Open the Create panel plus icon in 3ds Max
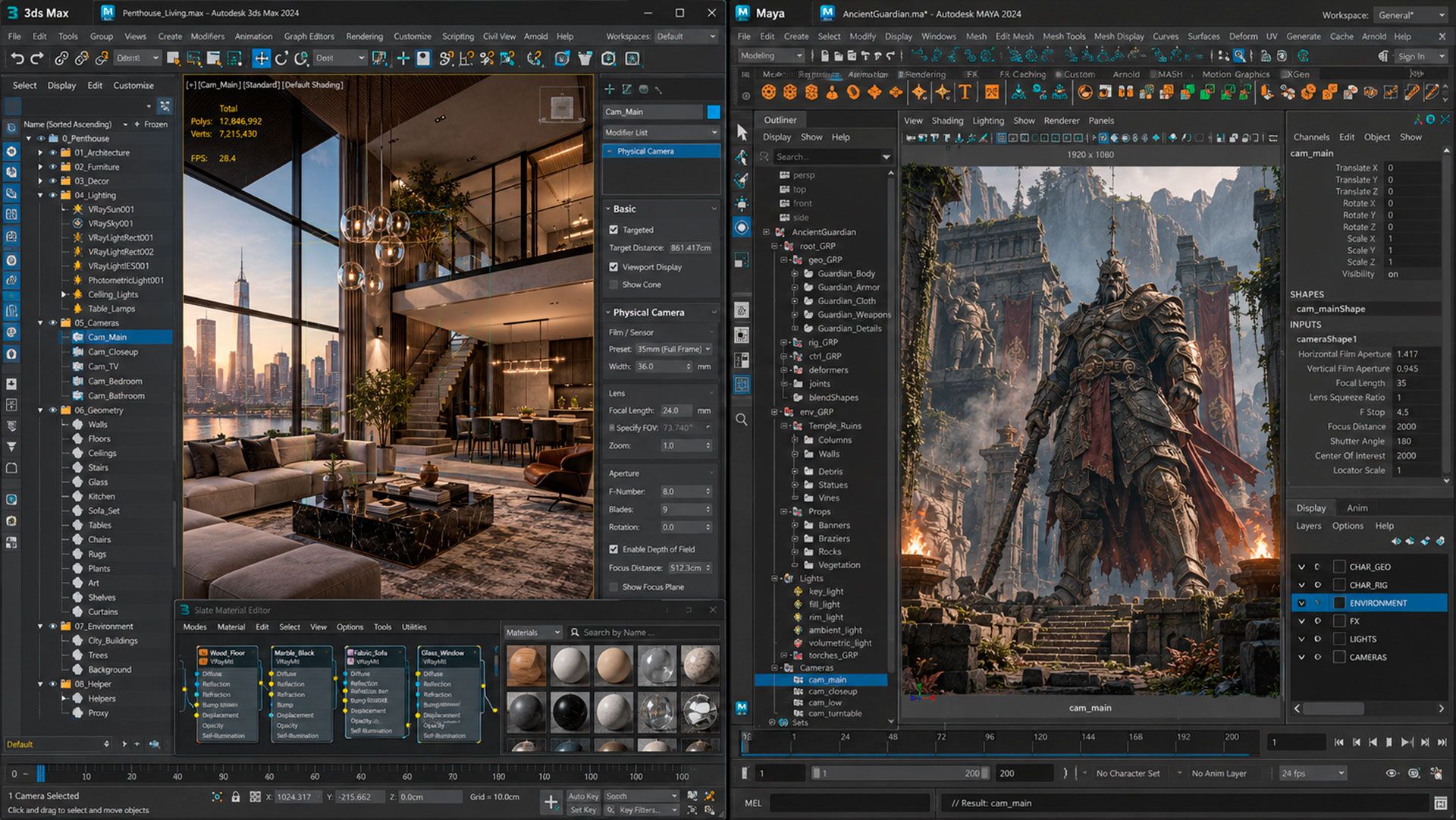The height and width of the screenshot is (820, 1456). [x=609, y=90]
